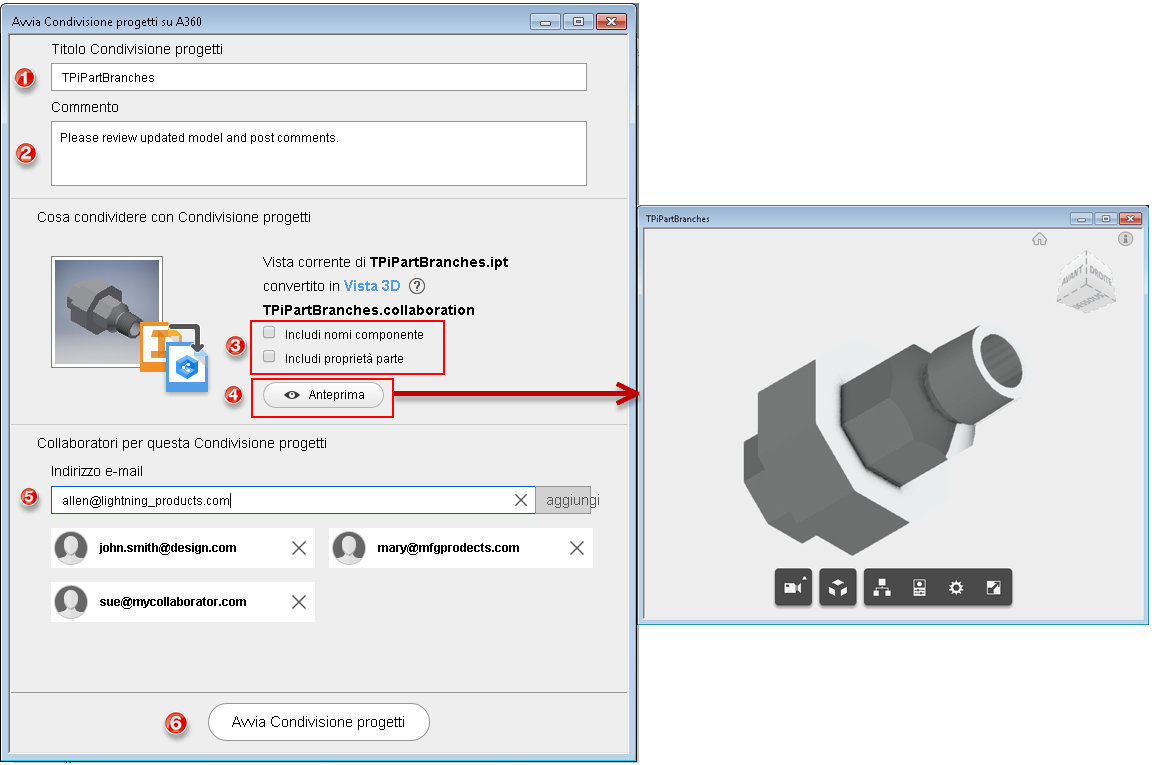Minimize the Avvia Condivisione progetti dialog
Image resolution: width=1164 pixels, height=765 pixels.
545,22
